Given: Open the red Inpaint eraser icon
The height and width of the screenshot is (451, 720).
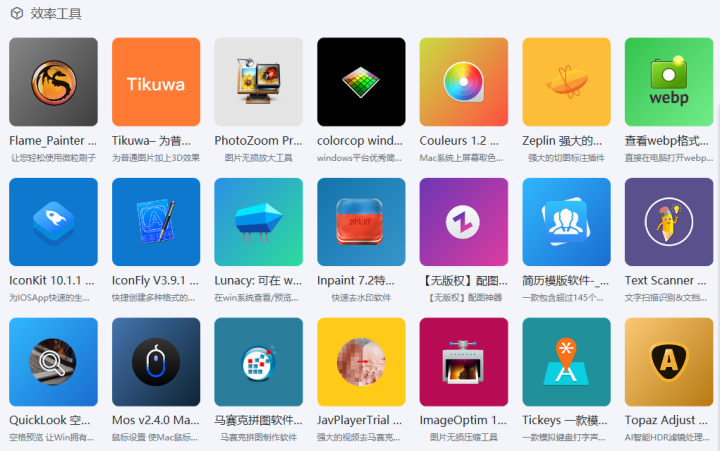Looking at the screenshot, I should tap(361, 222).
